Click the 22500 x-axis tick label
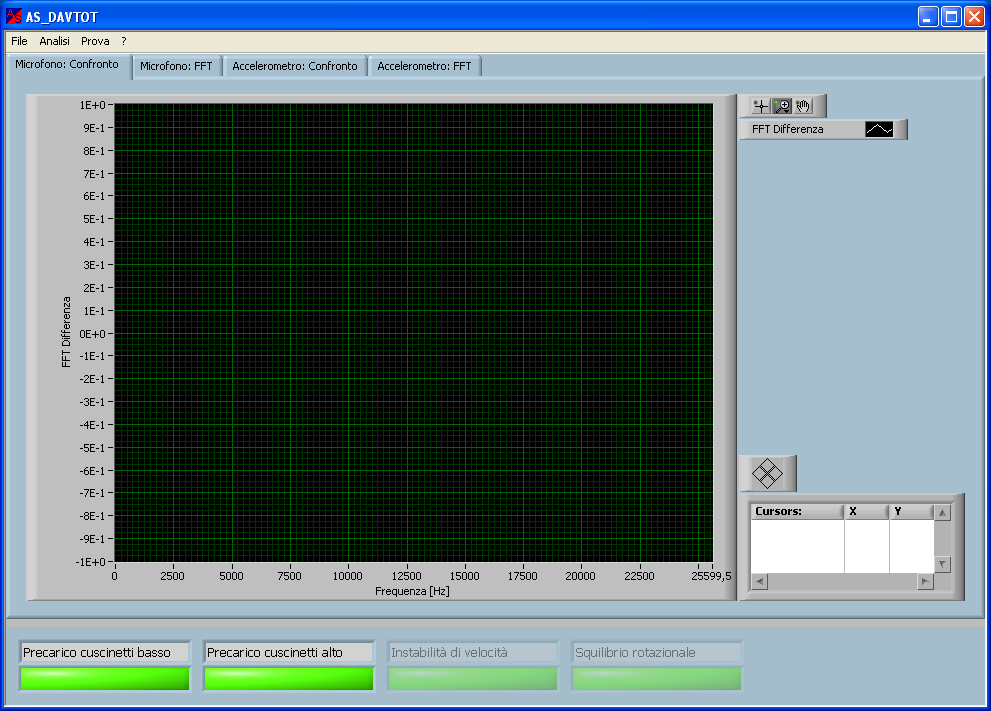This screenshot has height=711, width=991. pos(640,576)
